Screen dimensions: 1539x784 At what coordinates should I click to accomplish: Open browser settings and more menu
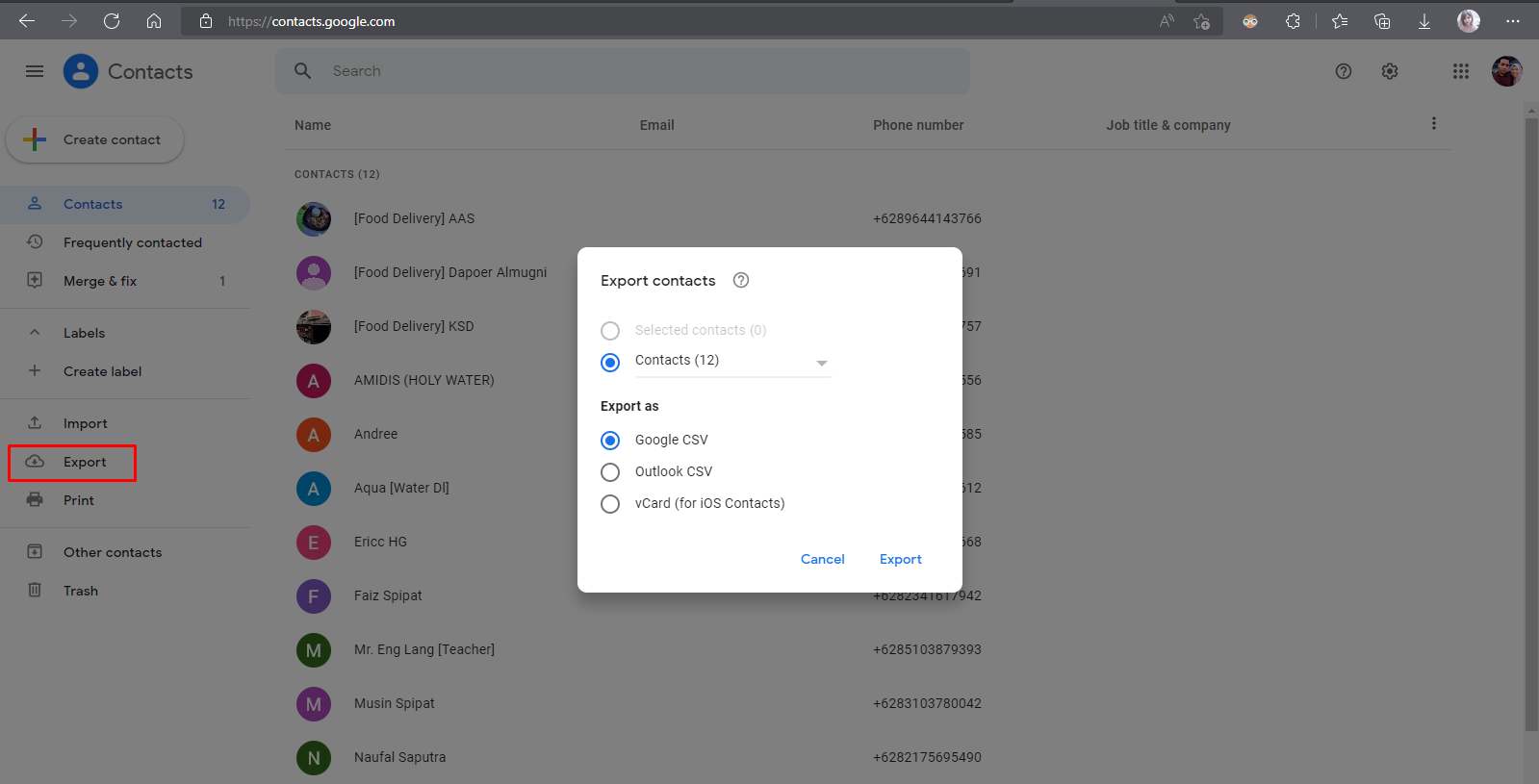[1513, 21]
